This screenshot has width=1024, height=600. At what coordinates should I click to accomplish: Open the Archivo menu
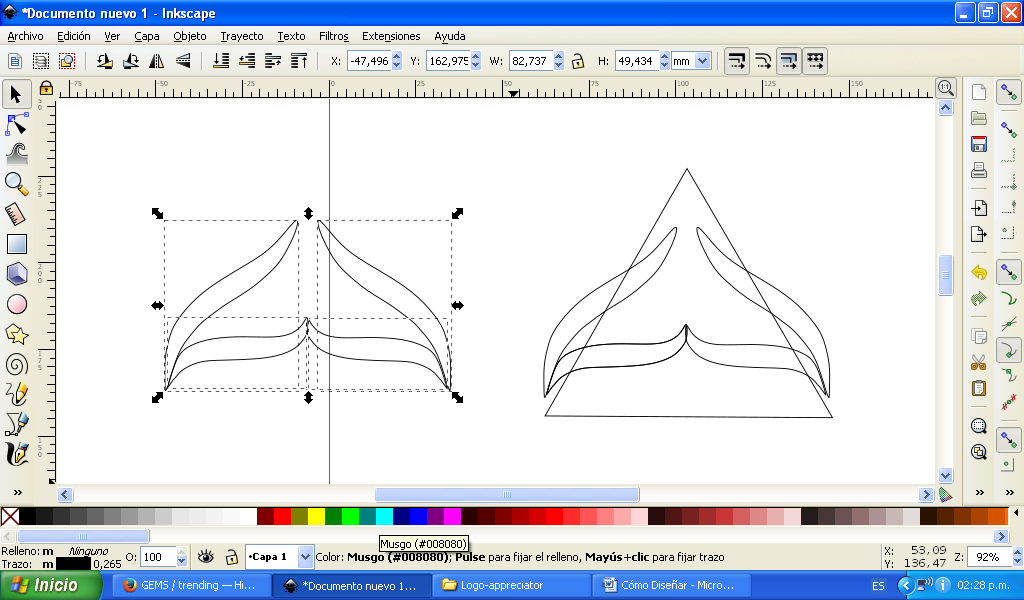click(25, 36)
